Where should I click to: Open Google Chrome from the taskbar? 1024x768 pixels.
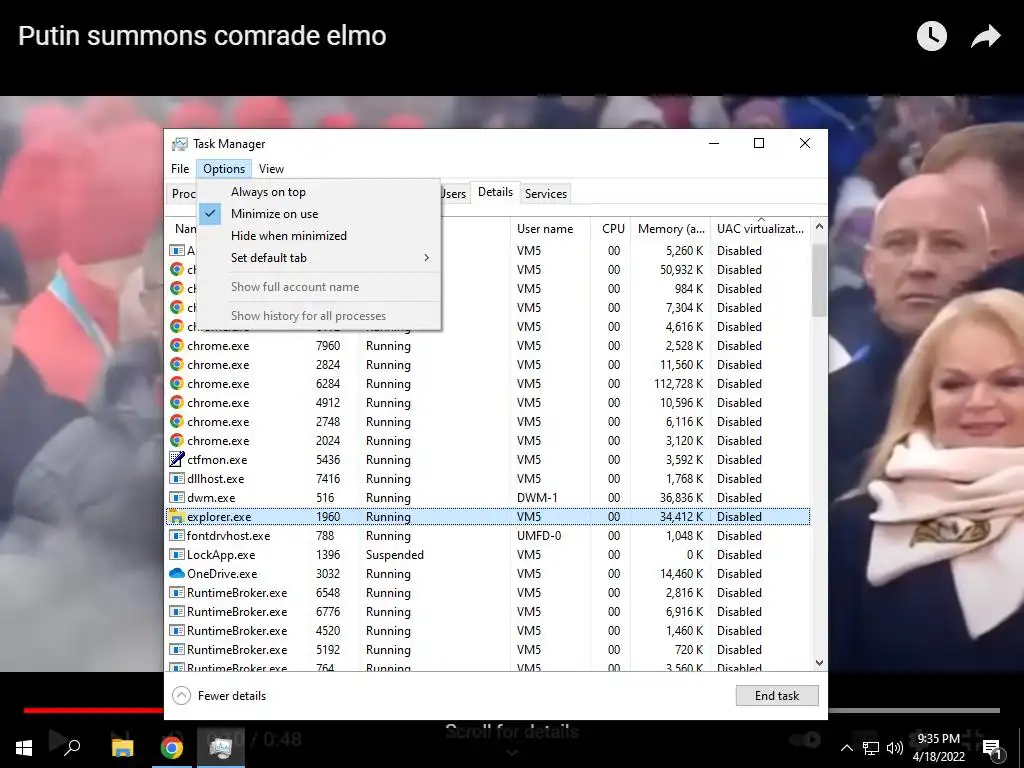click(172, 748)
